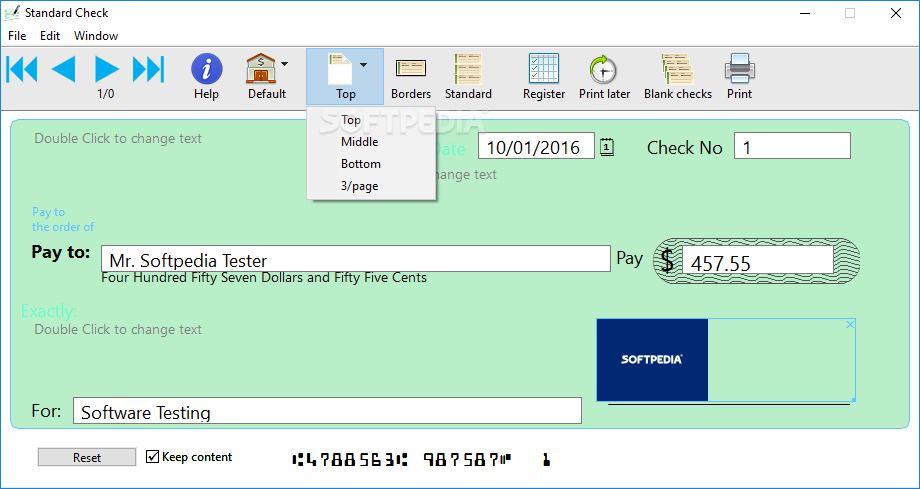Click the 'Pay to the order of' label
Screen dimensions: 920x489
(63, 219)
